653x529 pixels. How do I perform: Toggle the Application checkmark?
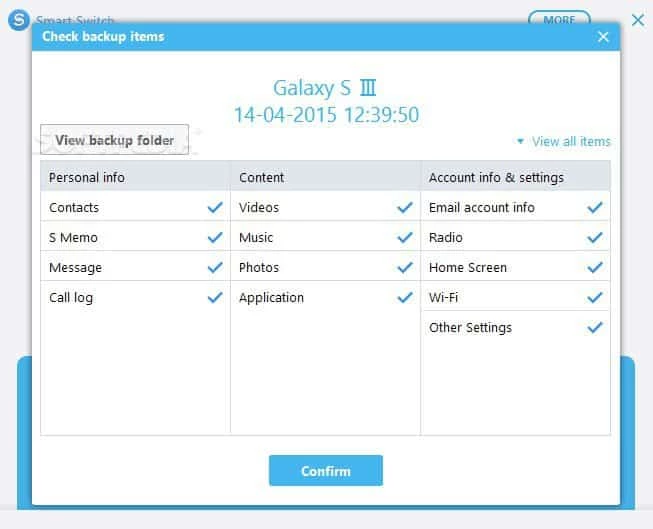point(404,297)
